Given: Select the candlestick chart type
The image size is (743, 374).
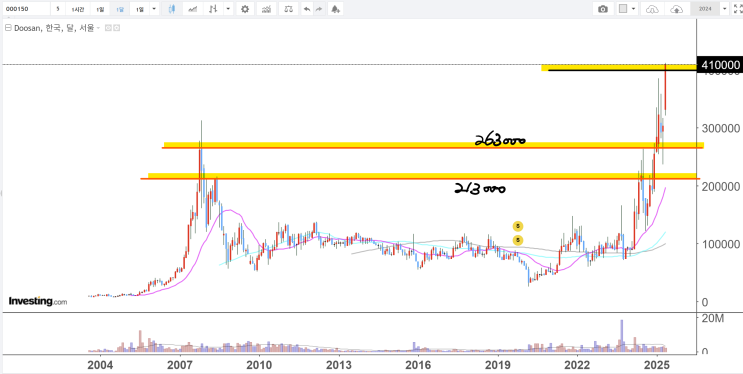Looking at the screenshot, I should click(x=172, y=9).
